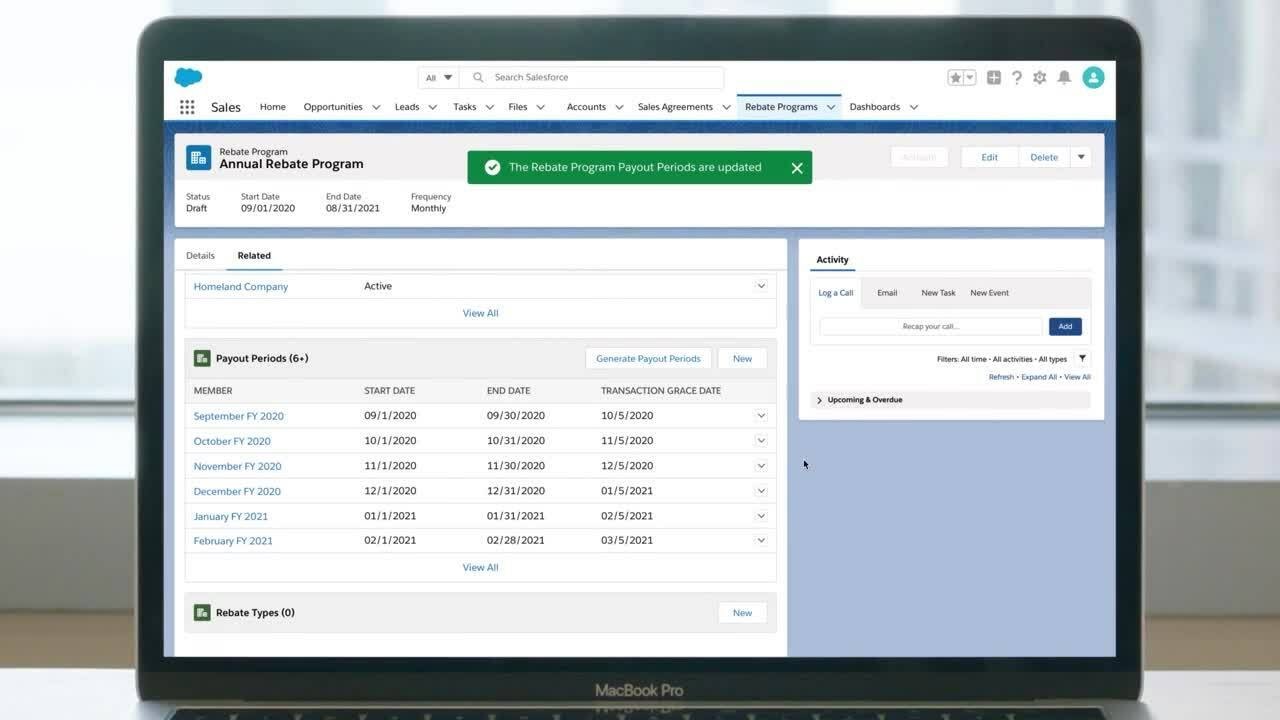Open the favorites list dropdown arrow
The width and height of the screenshot is (1280, 720).
[970, 77]
